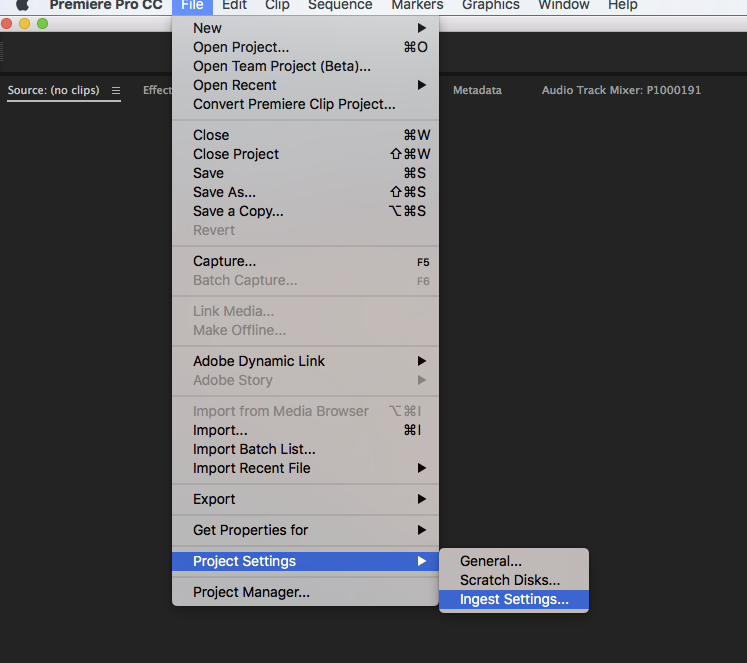
Task: Switch to the Source (no clips) tab
Action: (53, 90)
